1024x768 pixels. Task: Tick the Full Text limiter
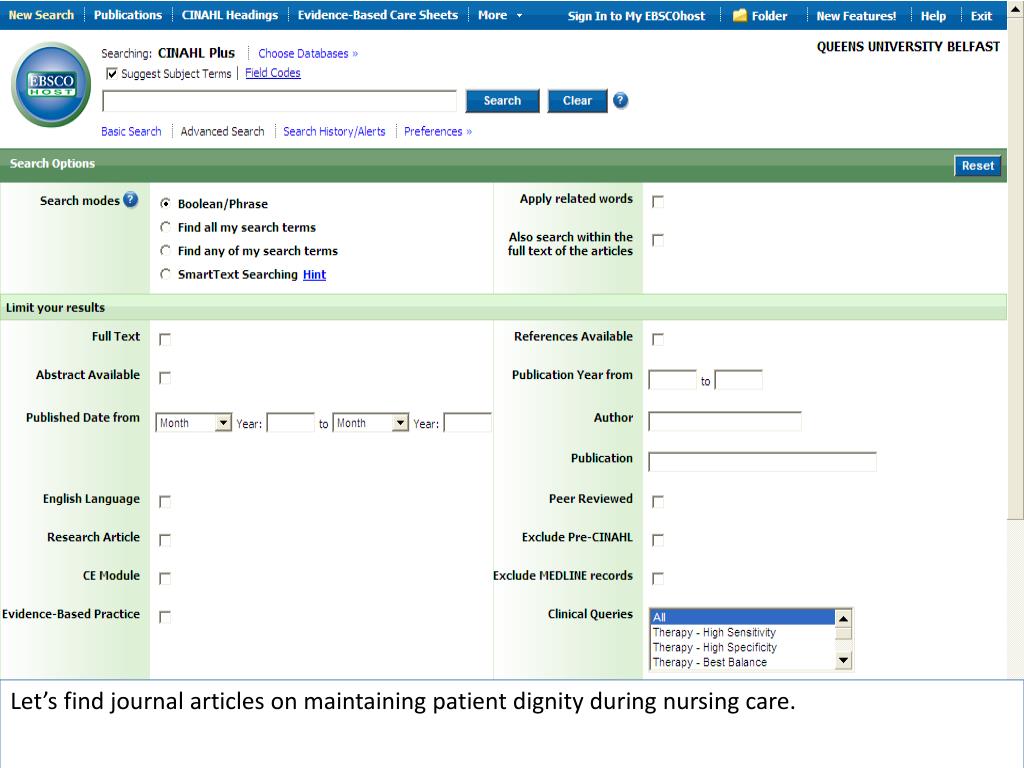(x=165, y=340)
